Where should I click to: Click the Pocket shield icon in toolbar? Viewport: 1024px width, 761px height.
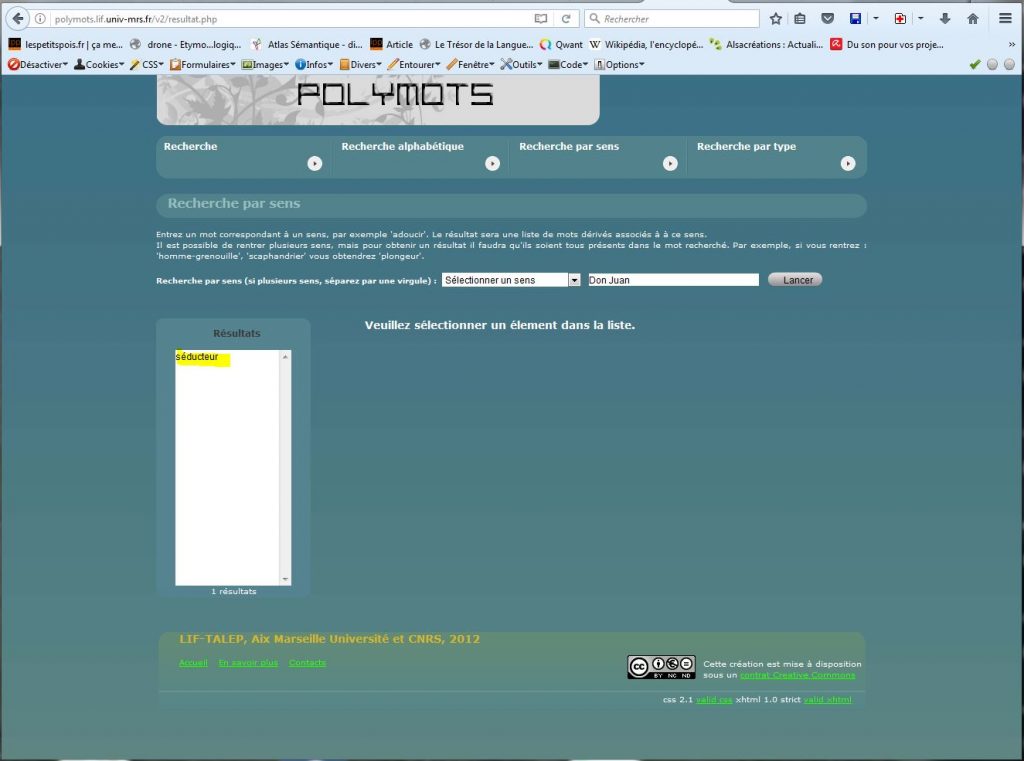tap(828, 19)
